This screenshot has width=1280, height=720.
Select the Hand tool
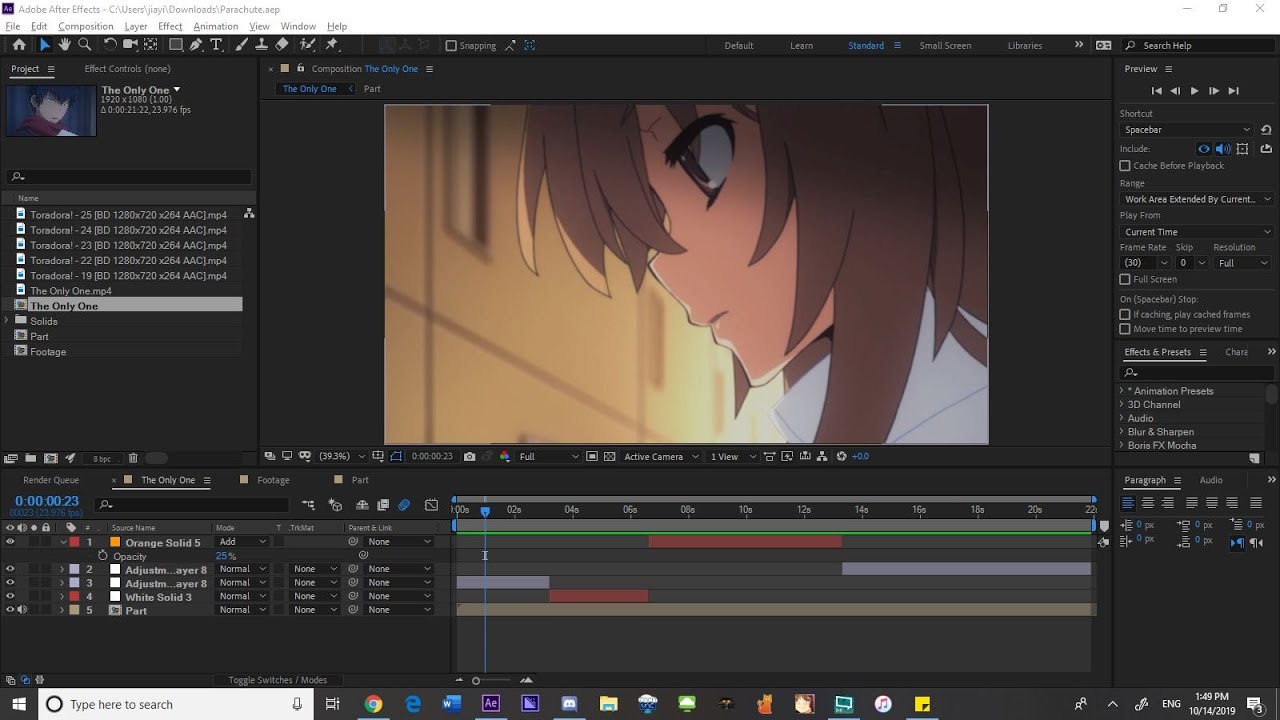click(64, 45)
